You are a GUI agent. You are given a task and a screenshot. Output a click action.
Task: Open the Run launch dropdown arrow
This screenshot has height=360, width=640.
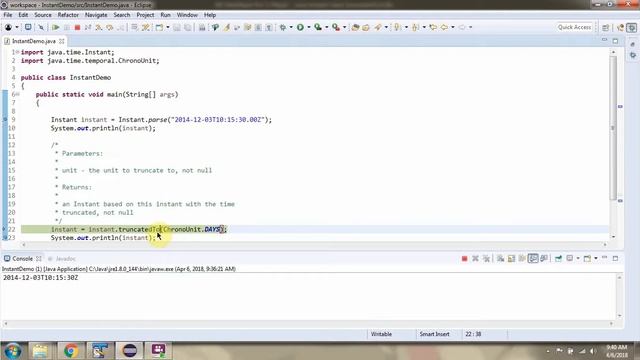309,27
